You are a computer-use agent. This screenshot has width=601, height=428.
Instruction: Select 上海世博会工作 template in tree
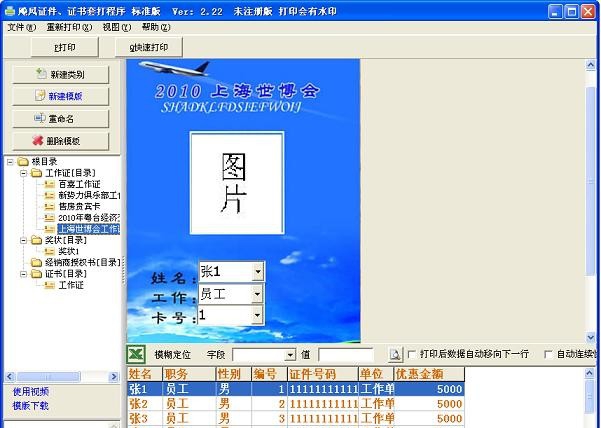pyautogui.click(x=89, y=229)
